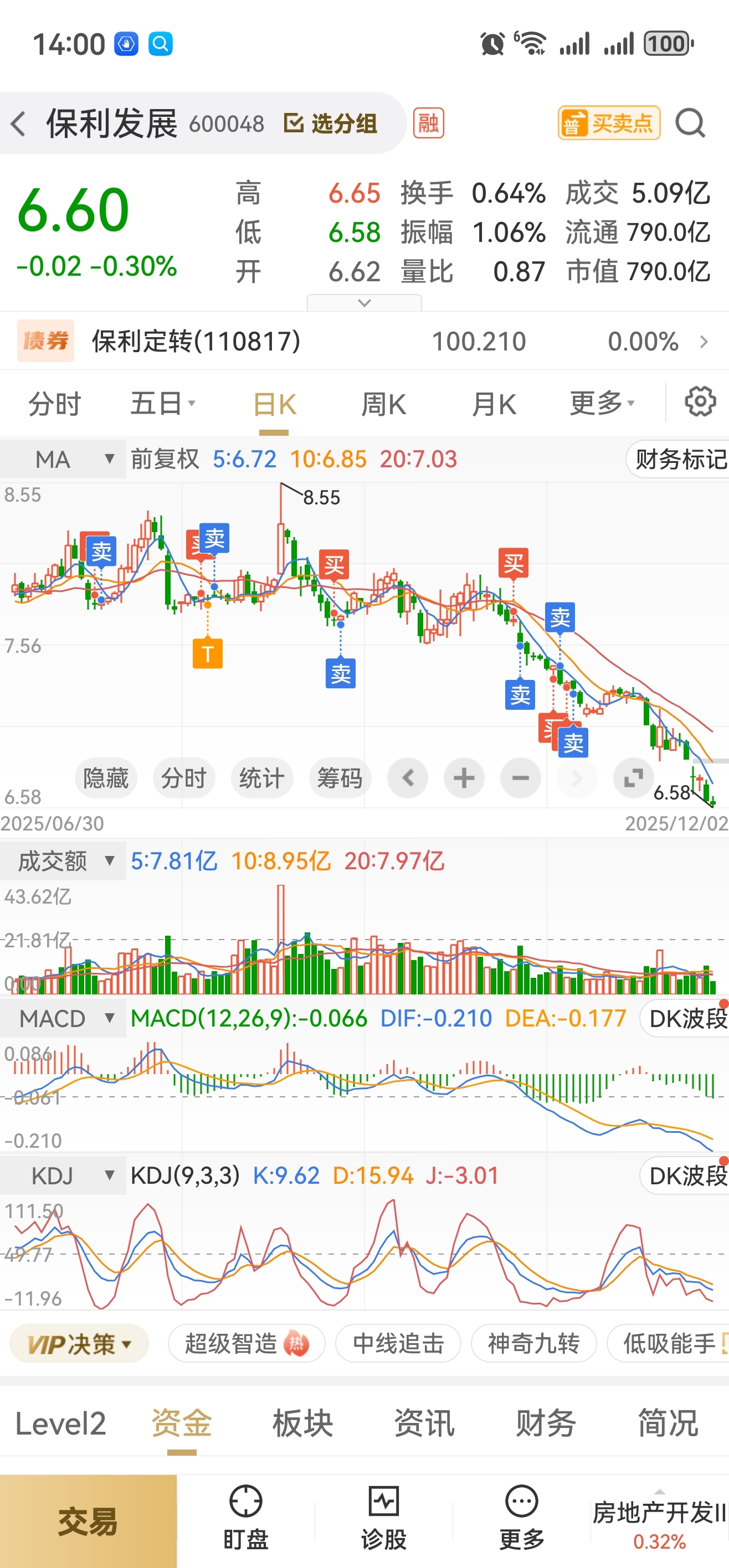
Task: Open the KDJ indicator dropdown
Action: click(63, 1175)
